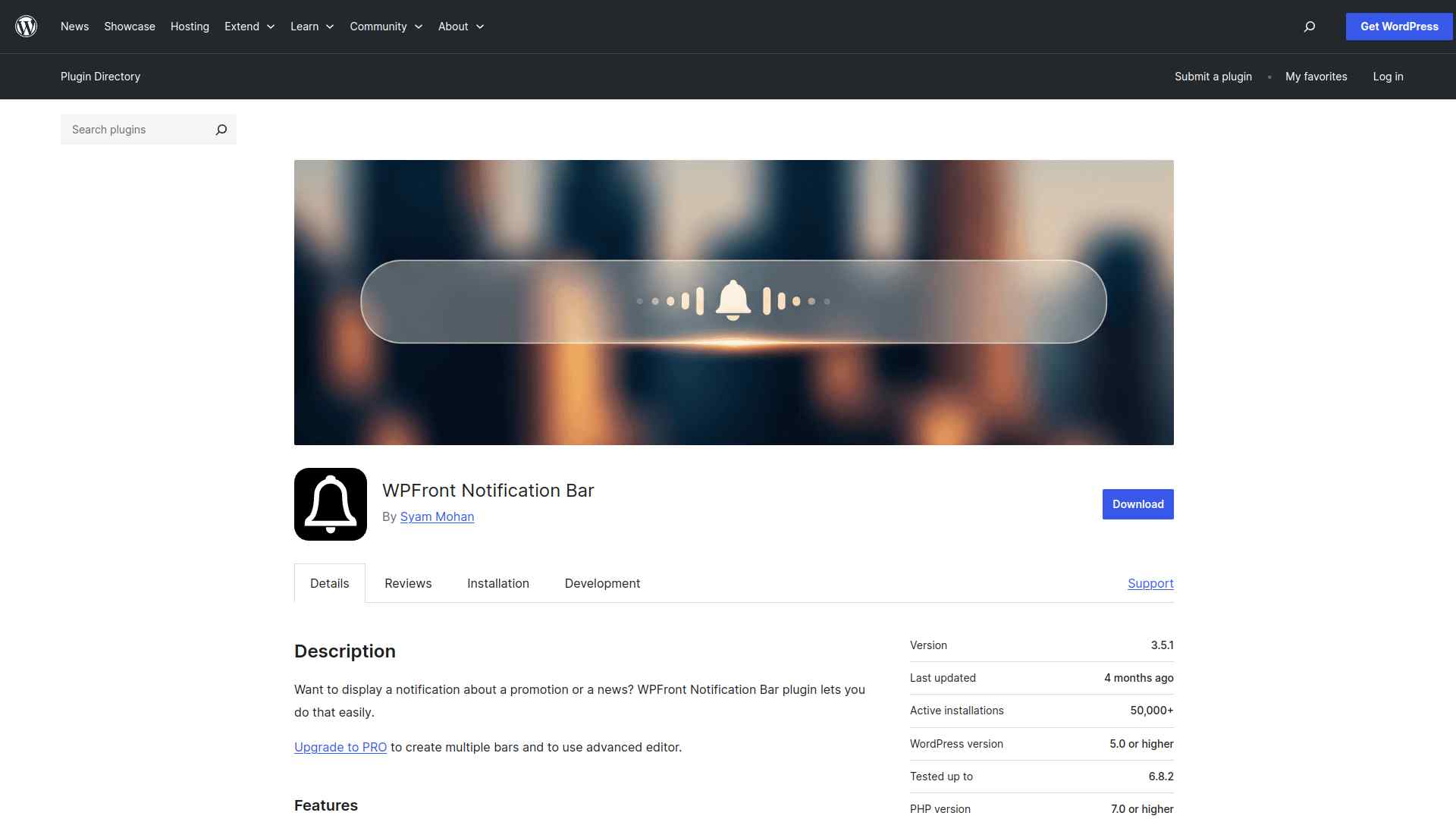This screenshot has height=819, width=1456.
Task: Go to Plugin Directory home
Action: [100, 77]
